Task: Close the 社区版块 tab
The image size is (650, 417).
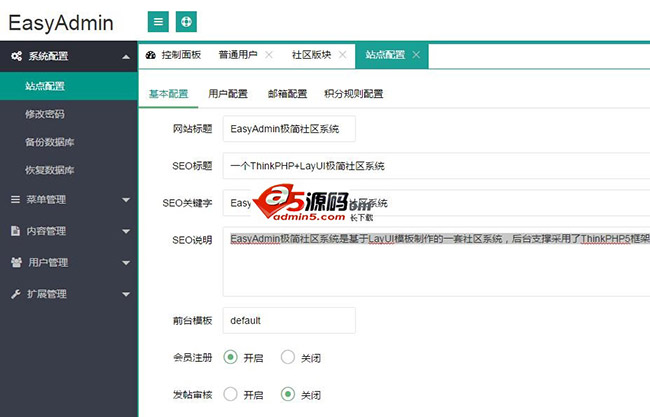Action: tap(342, 55)
